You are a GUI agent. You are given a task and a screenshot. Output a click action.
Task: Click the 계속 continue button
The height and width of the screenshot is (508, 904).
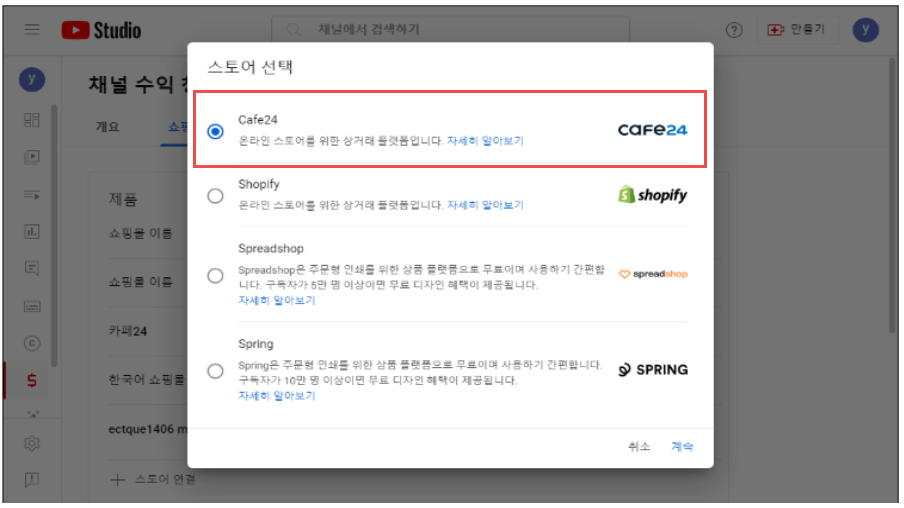point(682,446)
